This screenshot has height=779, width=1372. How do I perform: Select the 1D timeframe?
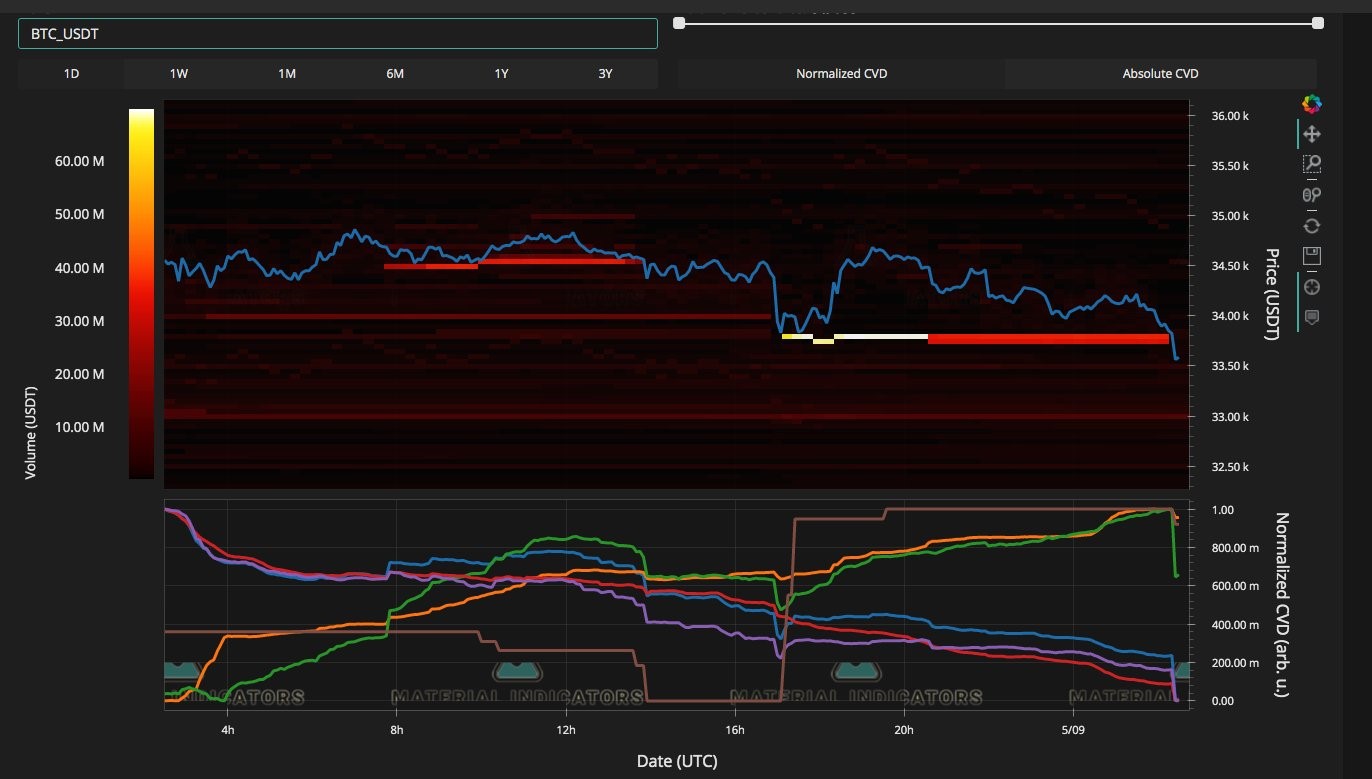click(x=71, y=74)
